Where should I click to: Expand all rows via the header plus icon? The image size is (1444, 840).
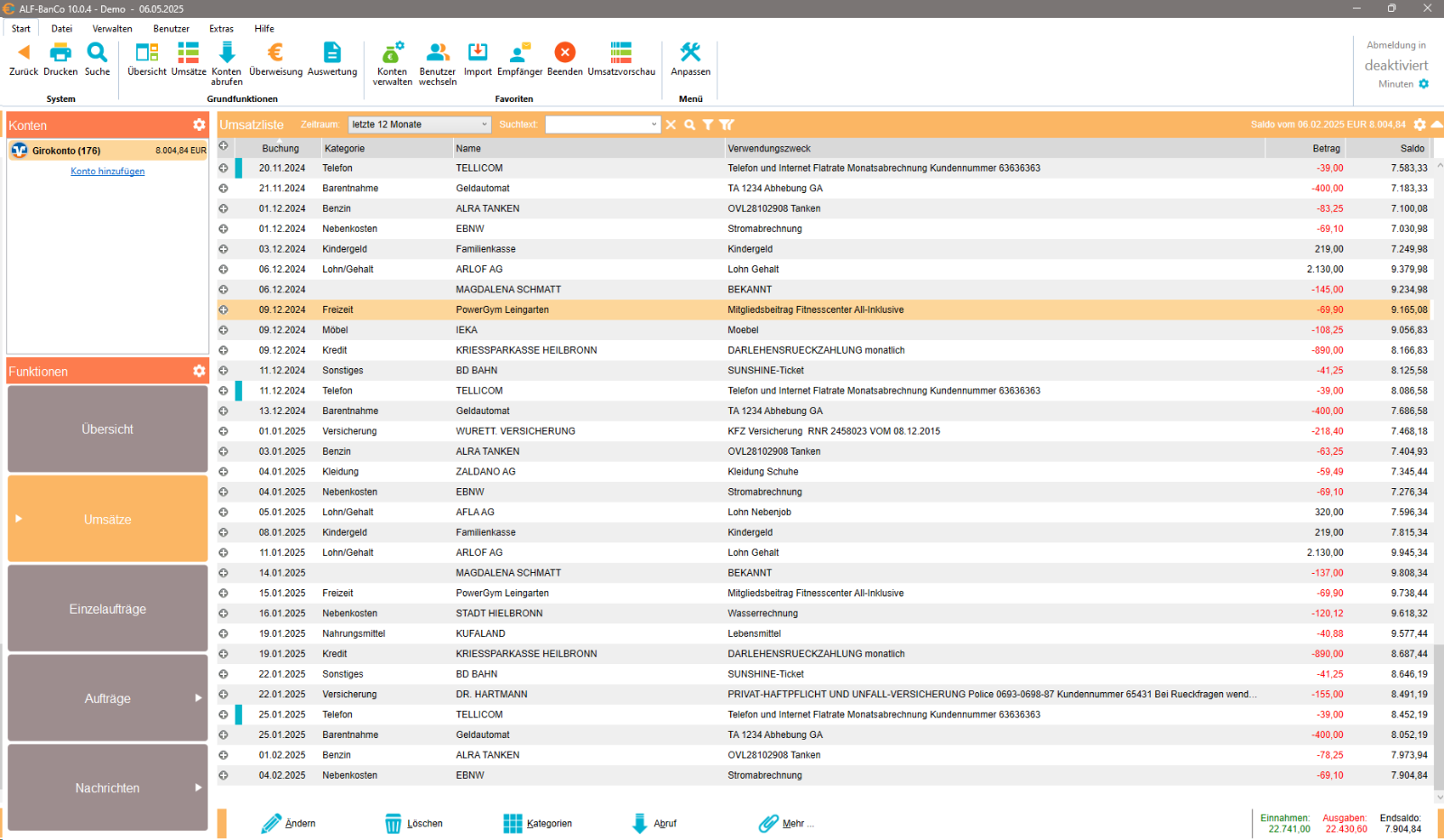pos(223,146)
